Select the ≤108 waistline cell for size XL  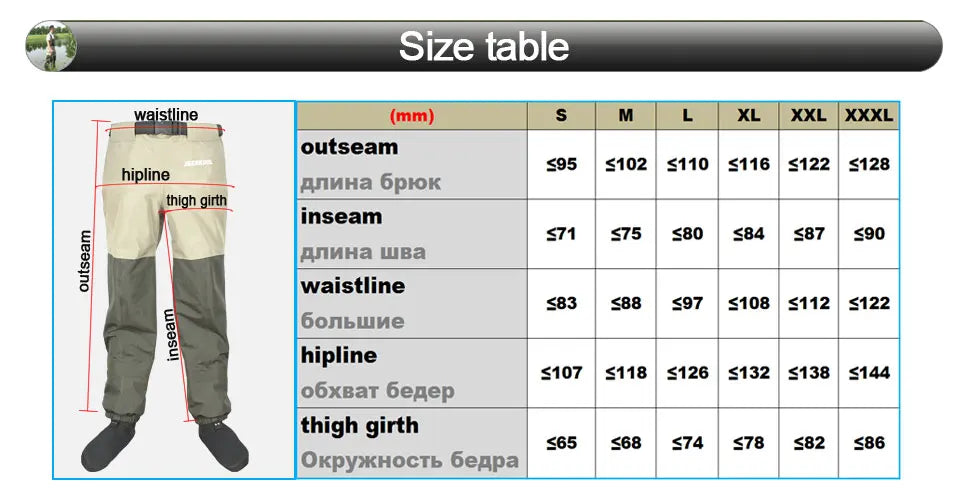749,303
